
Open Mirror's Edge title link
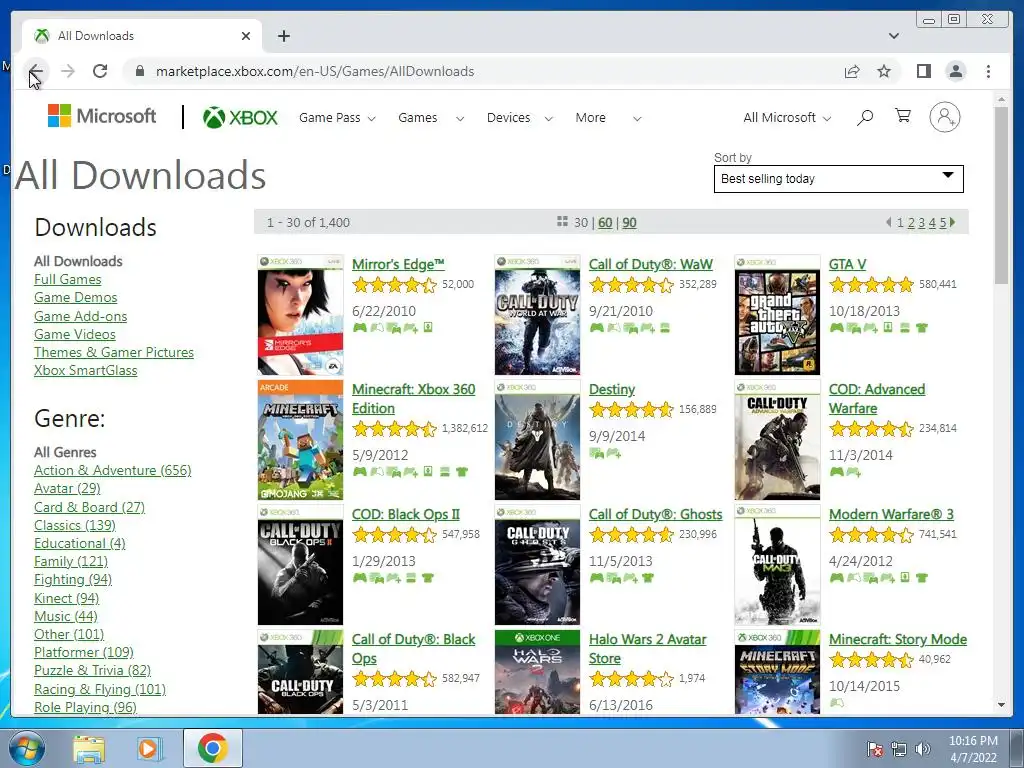pyautogui.click(x=398, y=264)
